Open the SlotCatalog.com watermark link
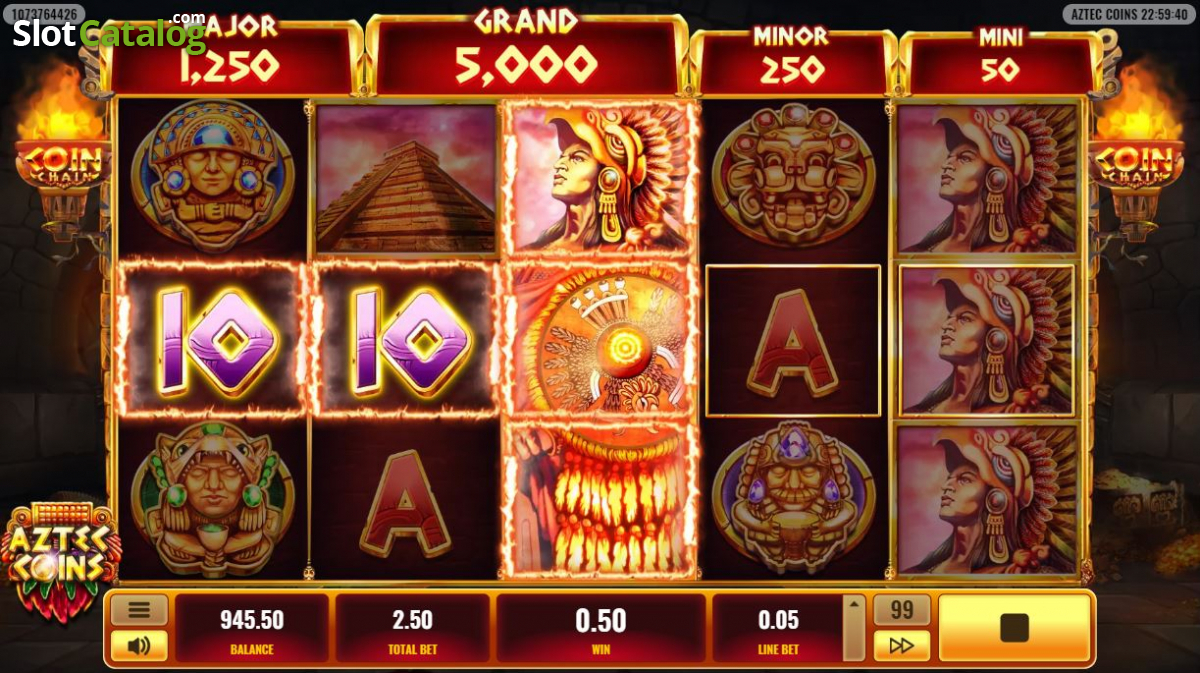The width and height of the screenshot is (1200, 673). (x=108, y=32)
